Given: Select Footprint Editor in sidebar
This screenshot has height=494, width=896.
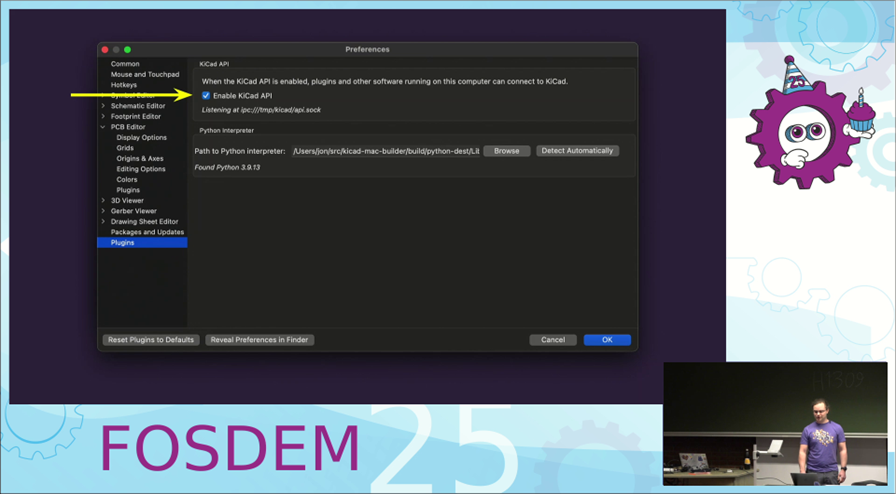Looking at the screenshot, I should coord(136,116).
